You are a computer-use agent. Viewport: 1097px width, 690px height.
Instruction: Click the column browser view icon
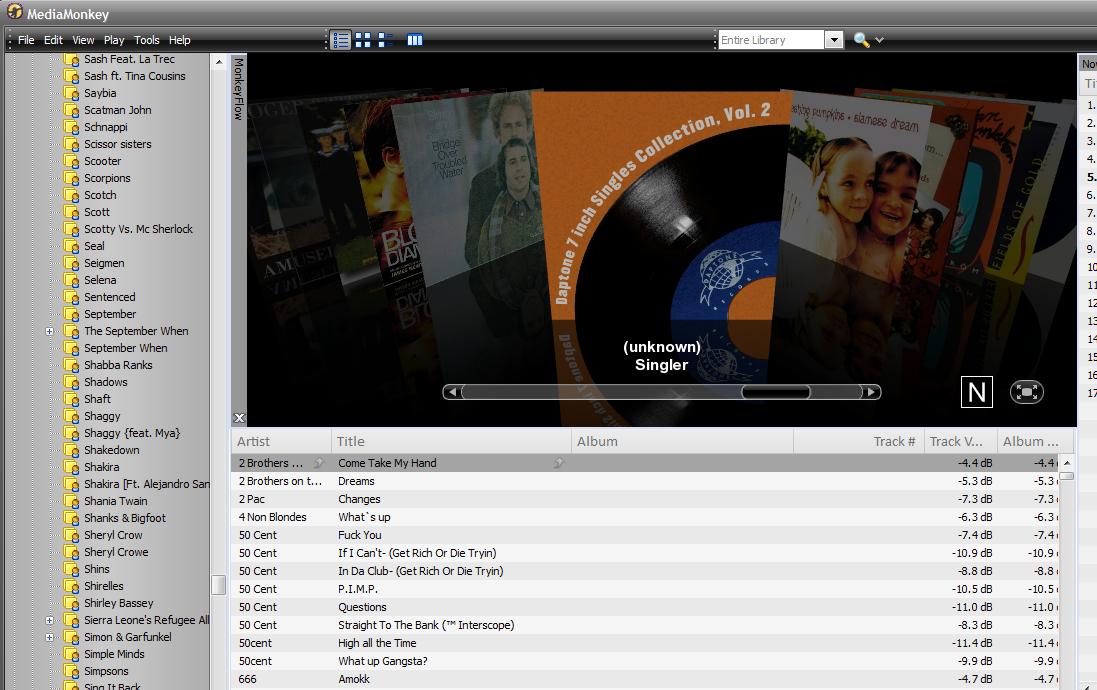[x=415, y=40]
